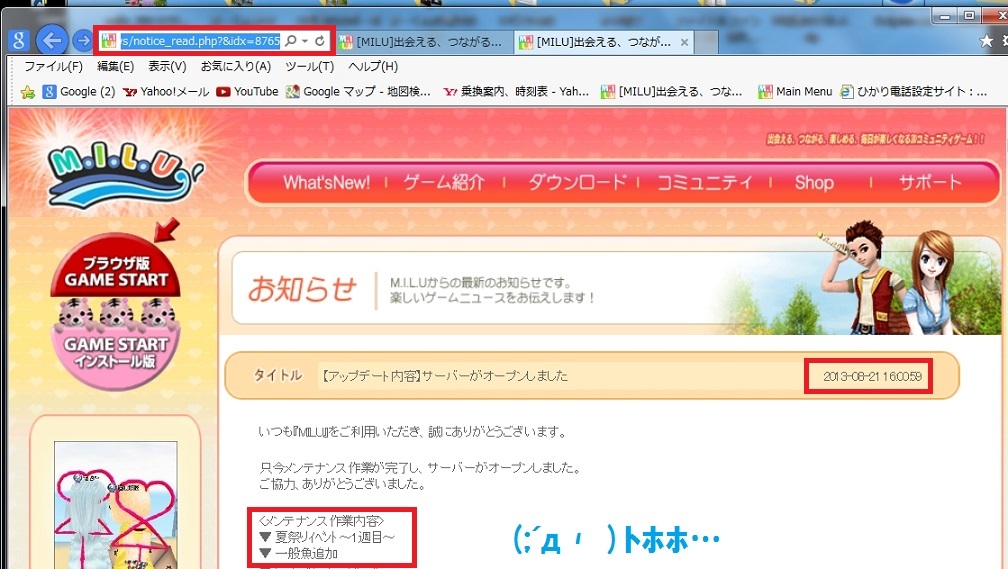
Task: Open the ファイル(F) menu
Action: (x=53, y=66)
